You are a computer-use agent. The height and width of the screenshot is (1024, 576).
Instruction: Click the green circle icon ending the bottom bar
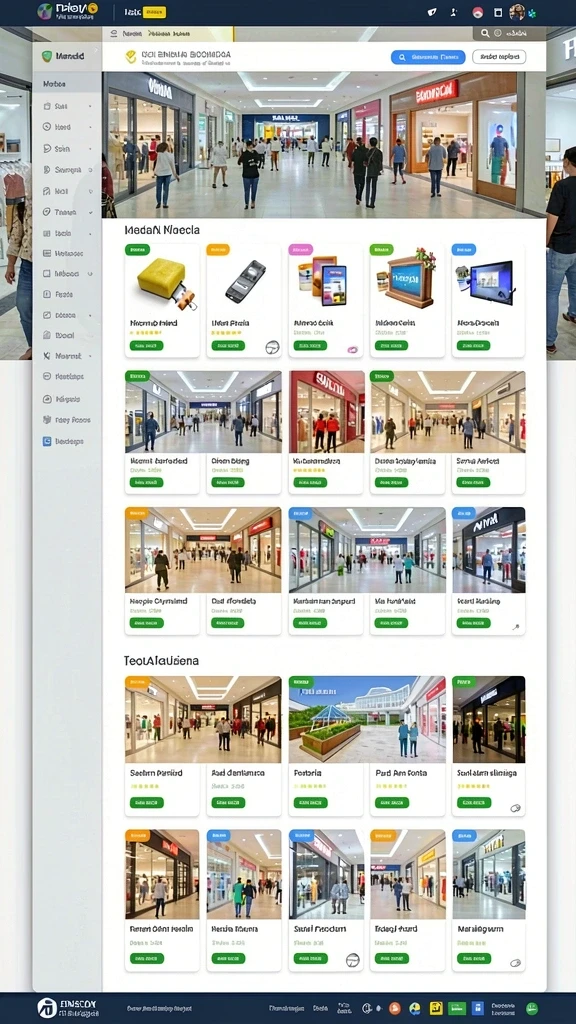(x=532, y=1008)
